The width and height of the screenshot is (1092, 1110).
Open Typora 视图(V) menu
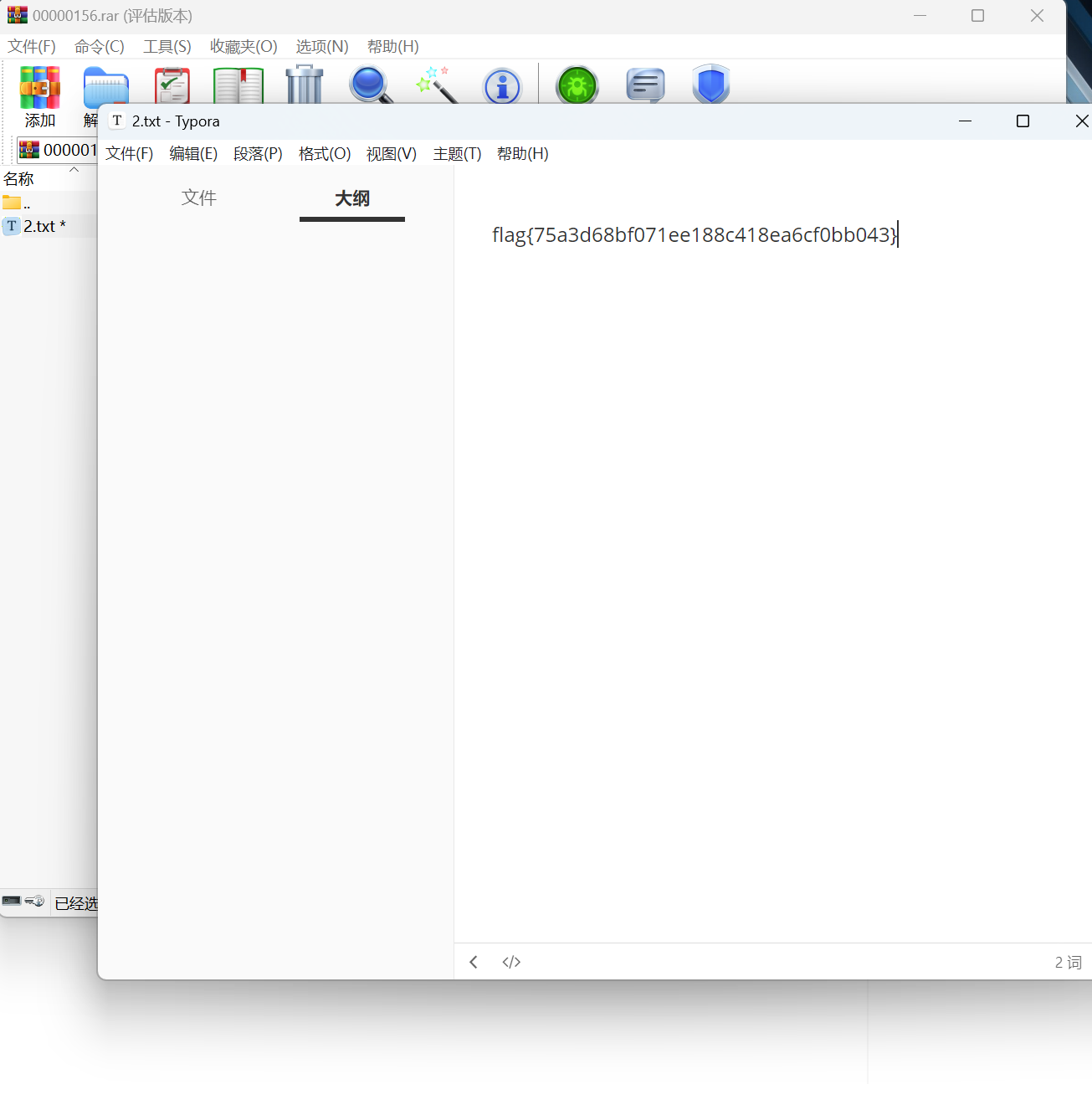[392, 154]
